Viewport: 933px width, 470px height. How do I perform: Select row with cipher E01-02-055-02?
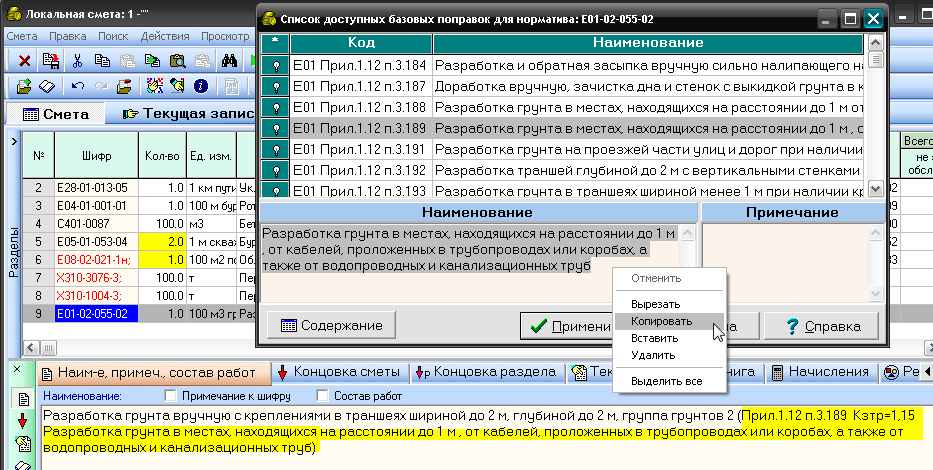(92, 314)
